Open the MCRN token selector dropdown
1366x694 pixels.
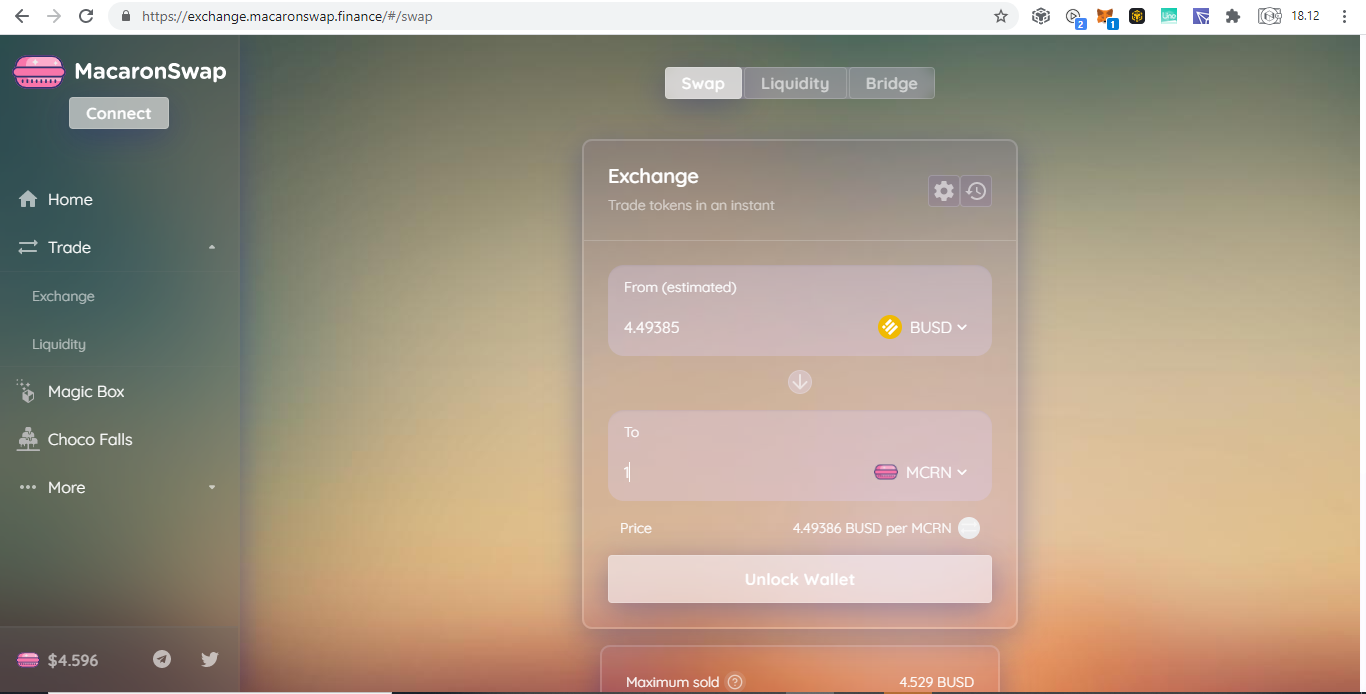tap(921, 472)
